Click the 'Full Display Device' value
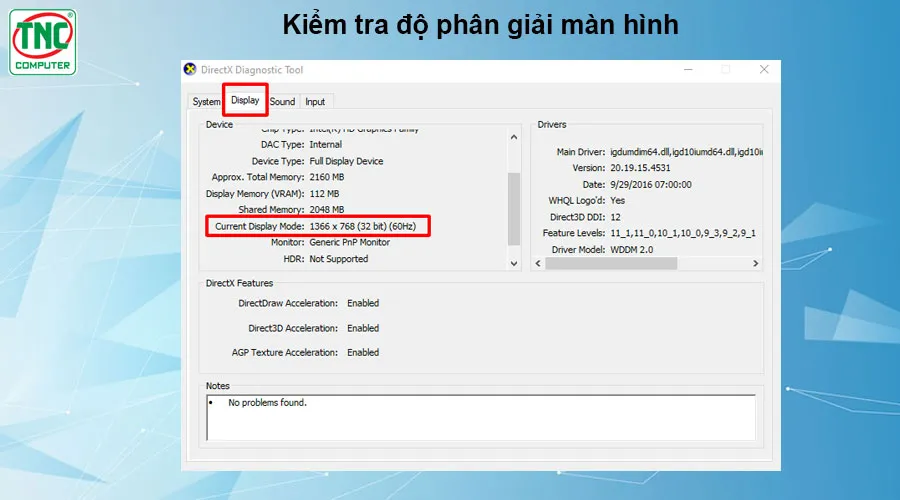This screenshot has height=500, width=900. tap(346, 161)
